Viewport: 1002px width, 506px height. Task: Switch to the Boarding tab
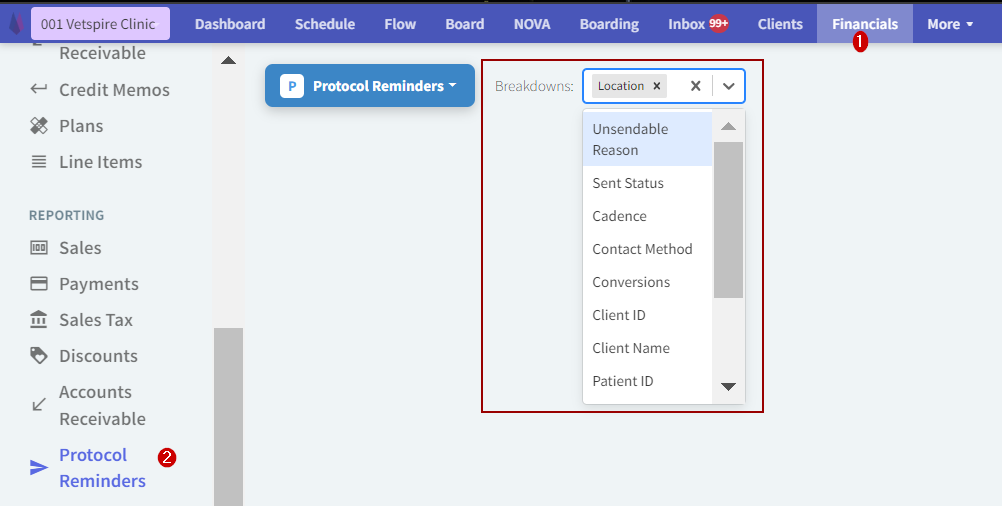[x=609, y=24]
